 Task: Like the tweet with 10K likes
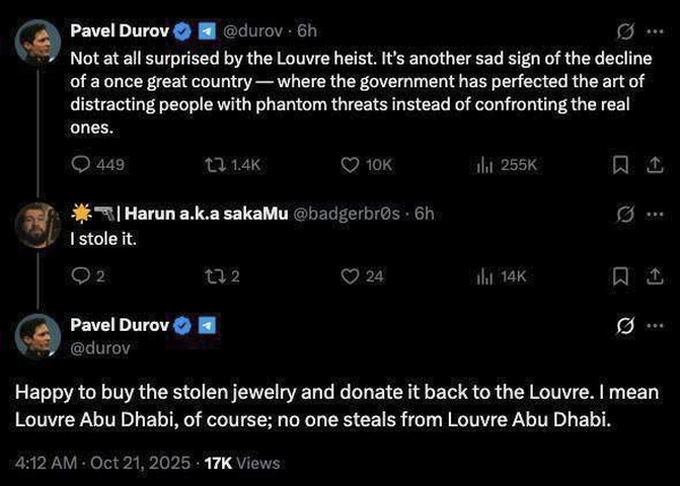coord(351,166)
